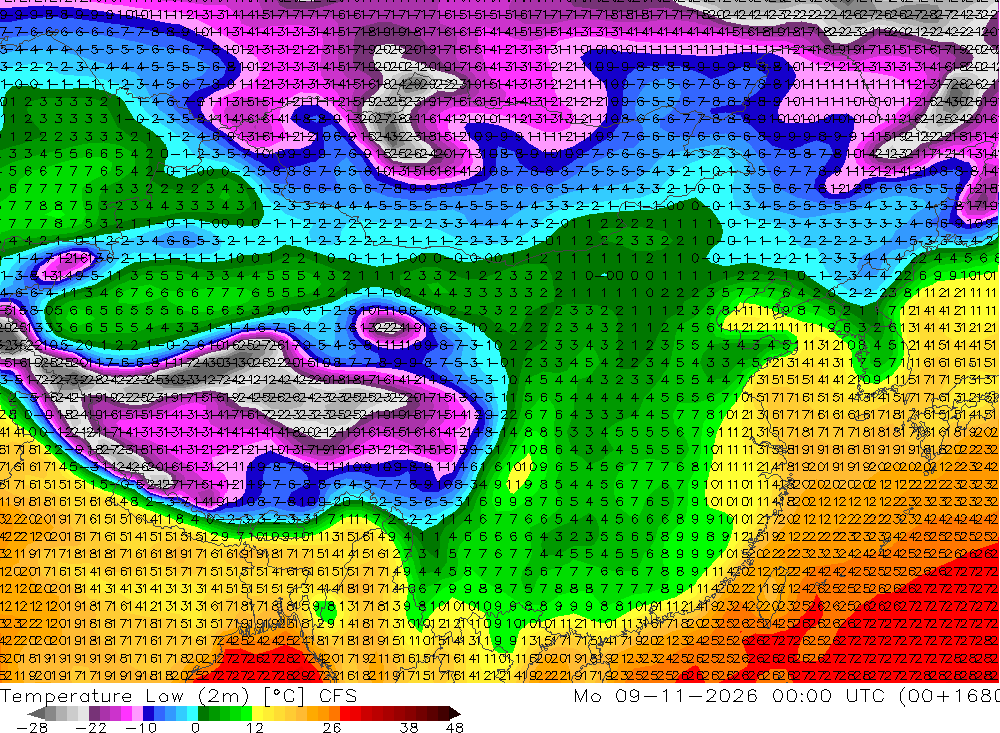Screen dimensions: 1000x733
Task: Select the yellow swatch above 12
Action: (x=257, y=714)
